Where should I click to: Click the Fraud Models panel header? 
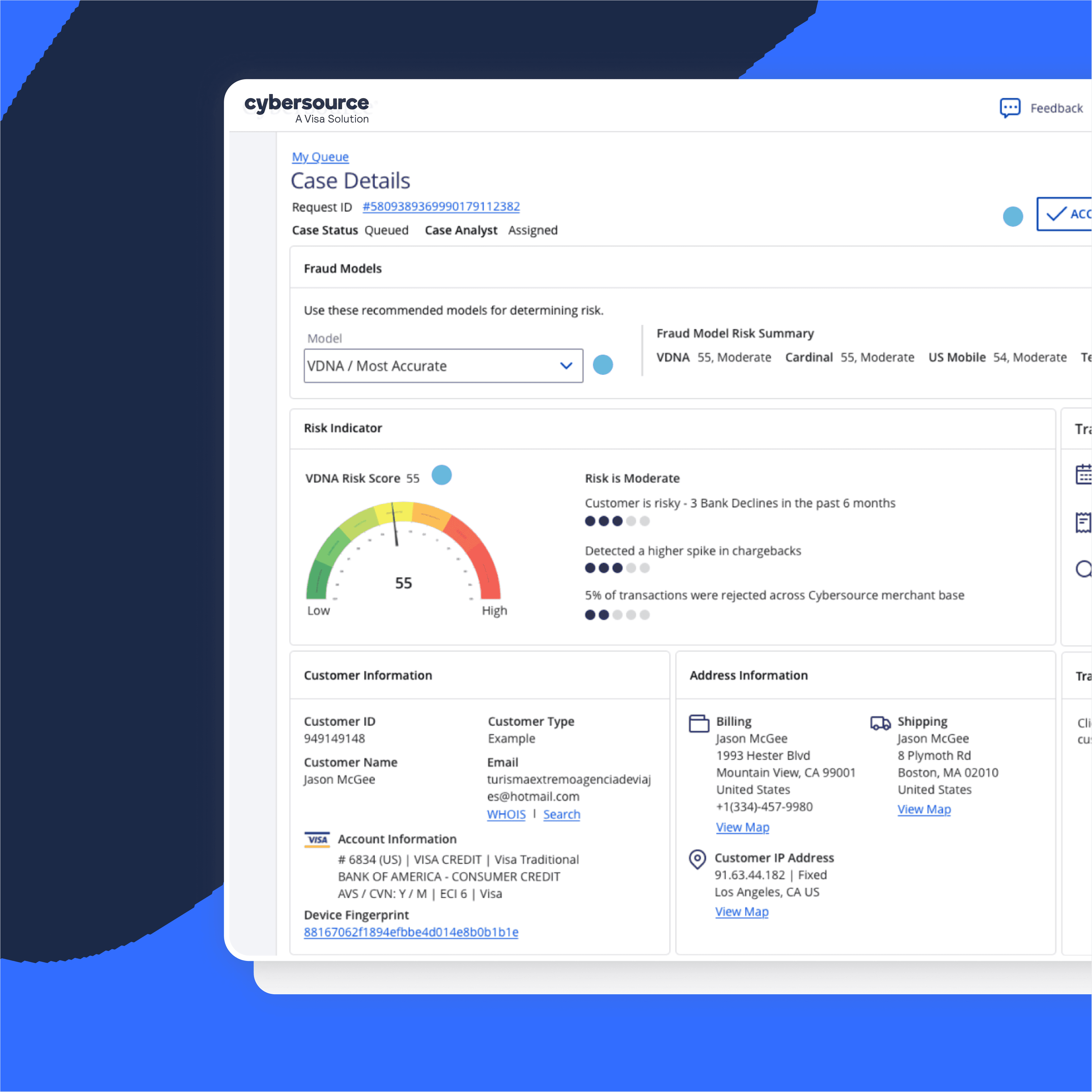click(x=342, y=269)
